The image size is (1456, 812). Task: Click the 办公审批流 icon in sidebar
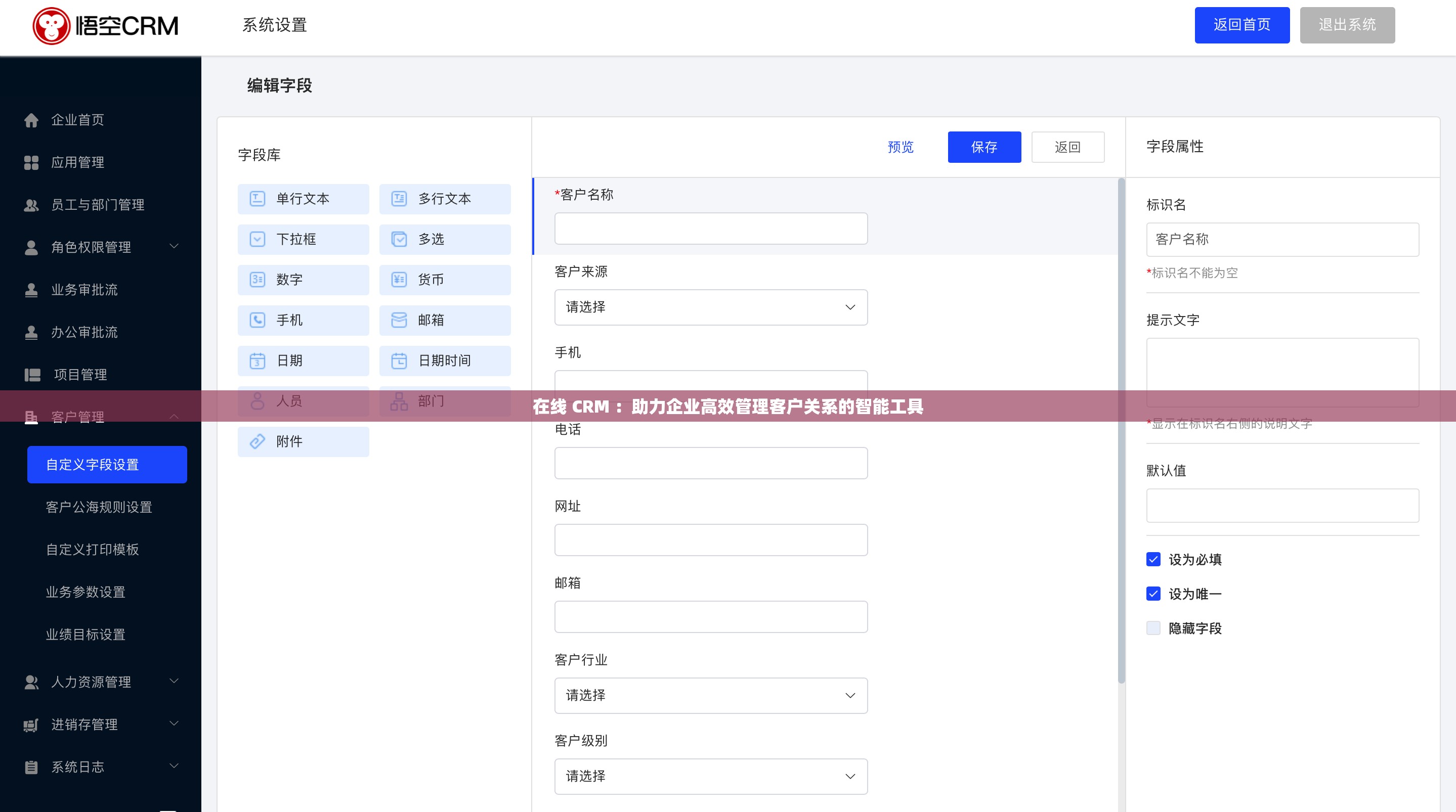[x=31, y=332]
